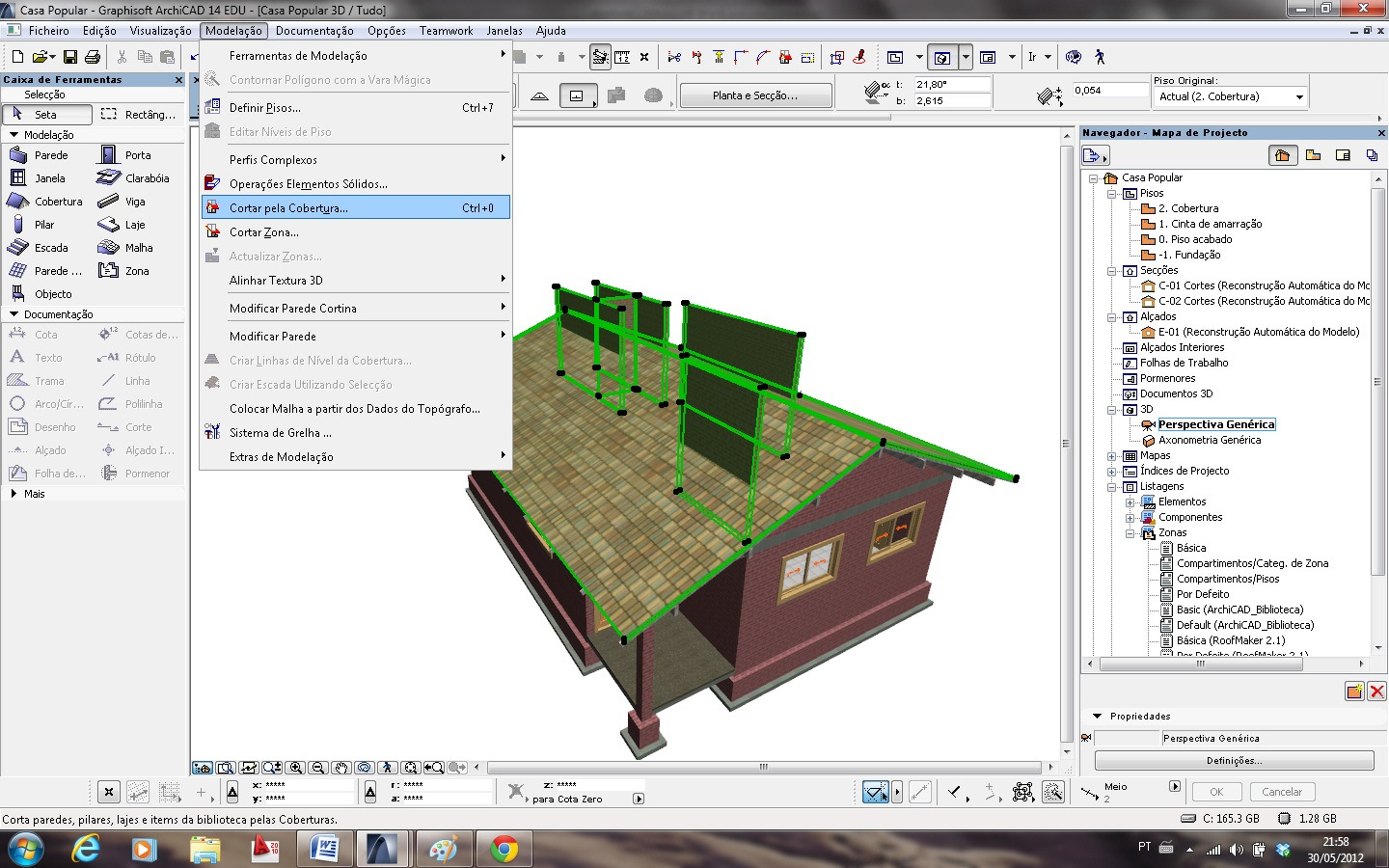Click the print icon
This screenshot has height=868, width=1389.
(93, 57)
